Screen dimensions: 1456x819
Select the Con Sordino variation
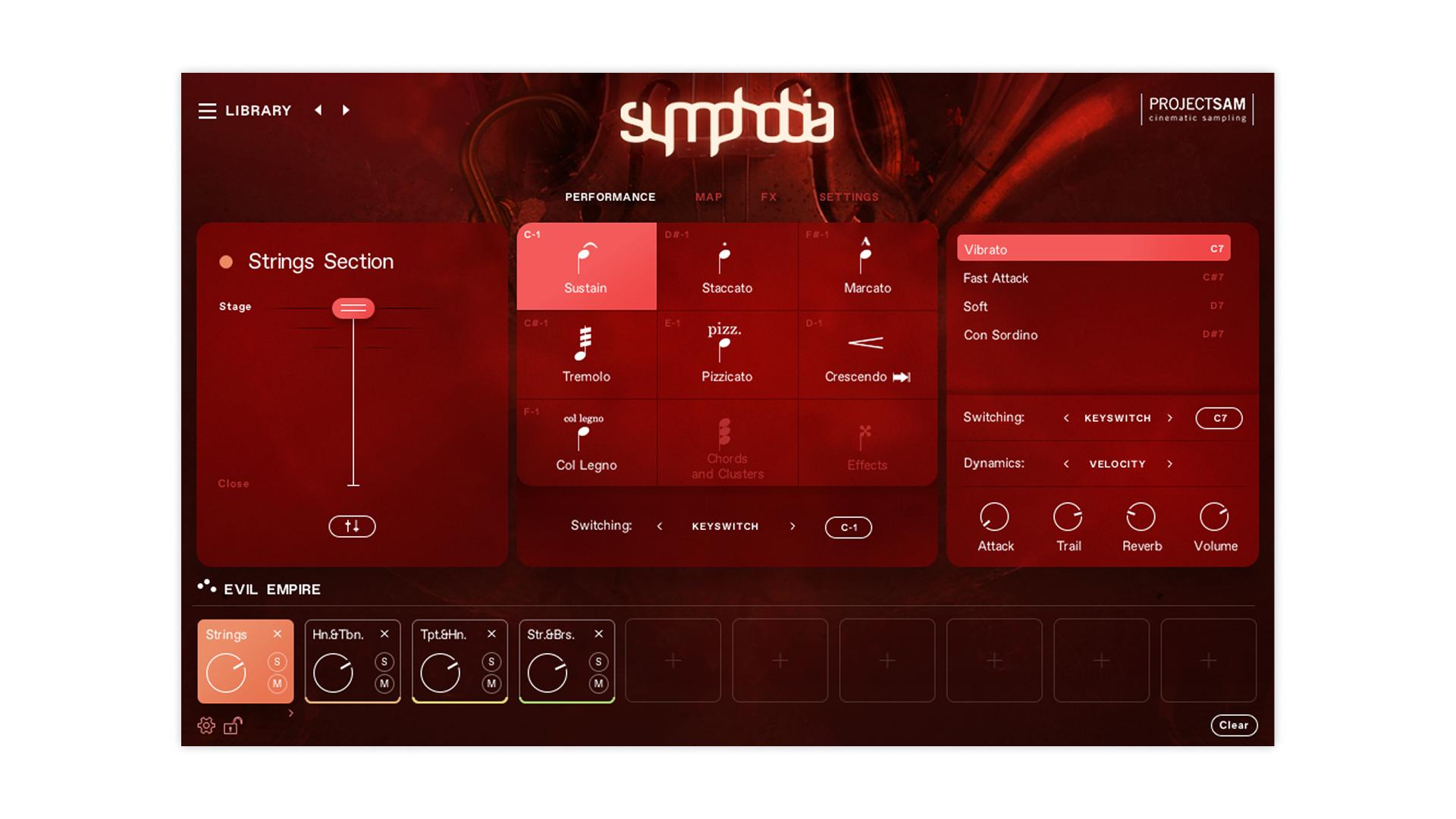pos(1000,335)
